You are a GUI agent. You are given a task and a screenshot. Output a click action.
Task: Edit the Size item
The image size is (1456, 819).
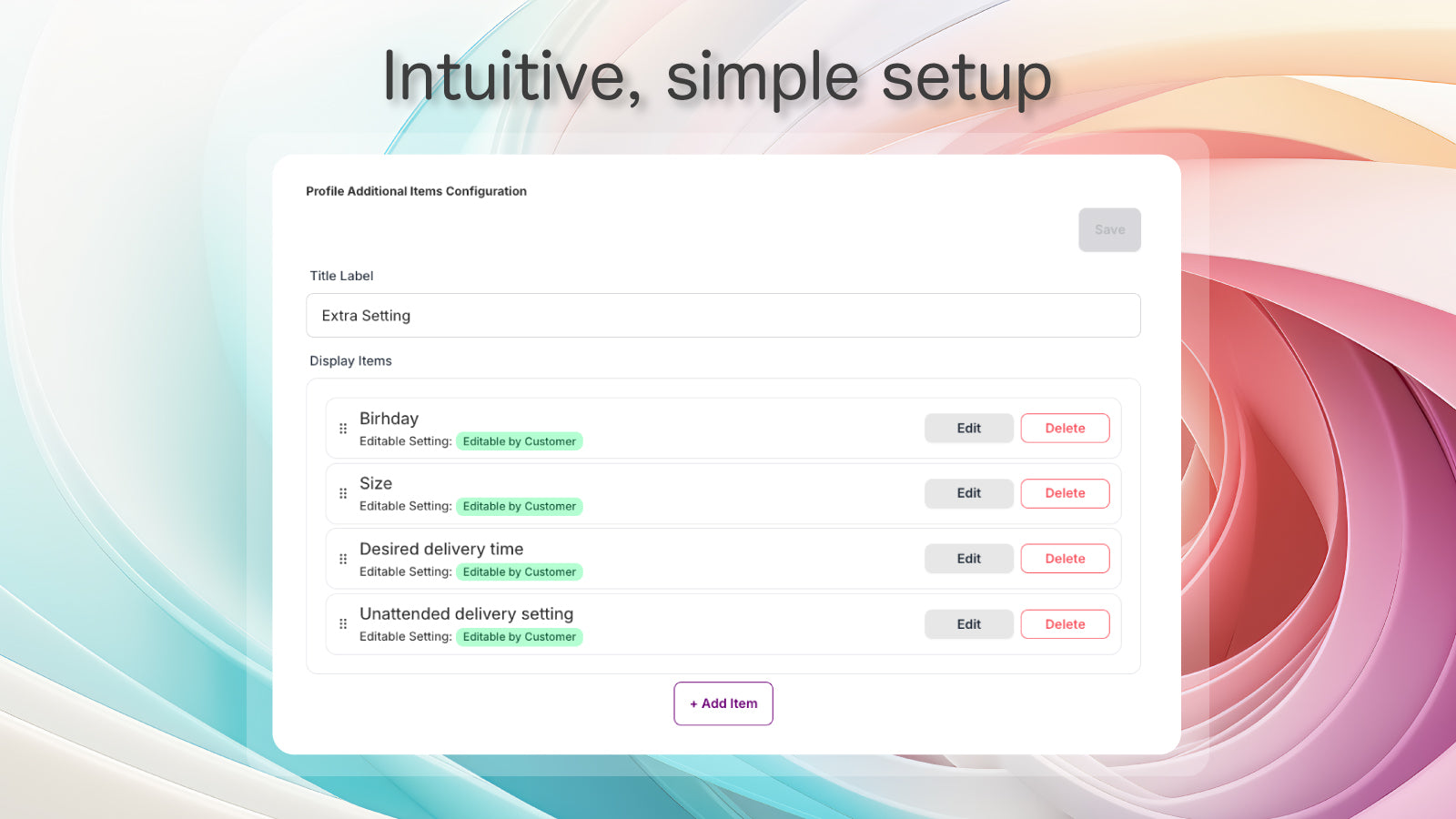[x=968, y=493]
